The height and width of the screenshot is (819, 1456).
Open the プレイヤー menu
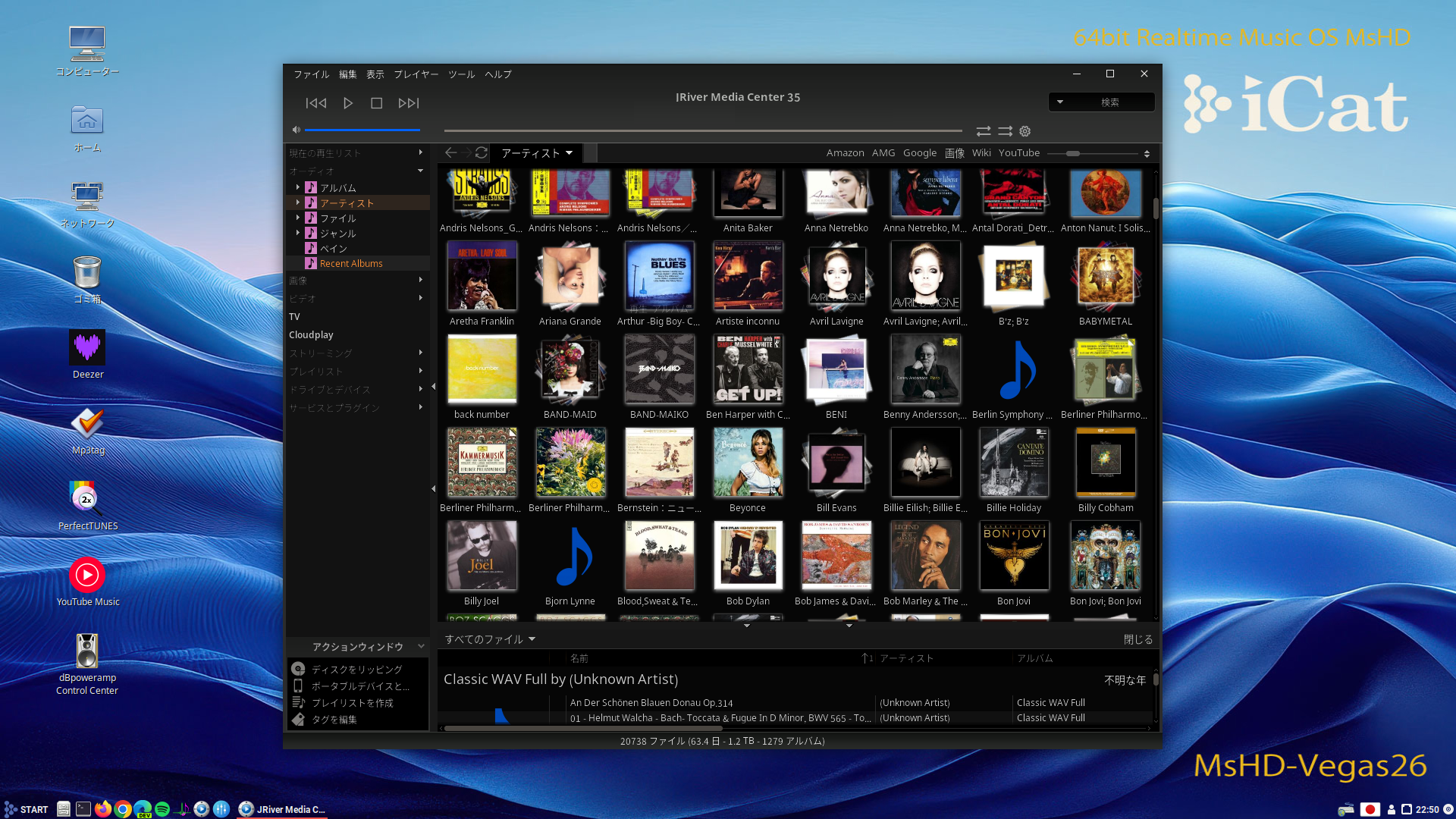click(x=416, y=74)
